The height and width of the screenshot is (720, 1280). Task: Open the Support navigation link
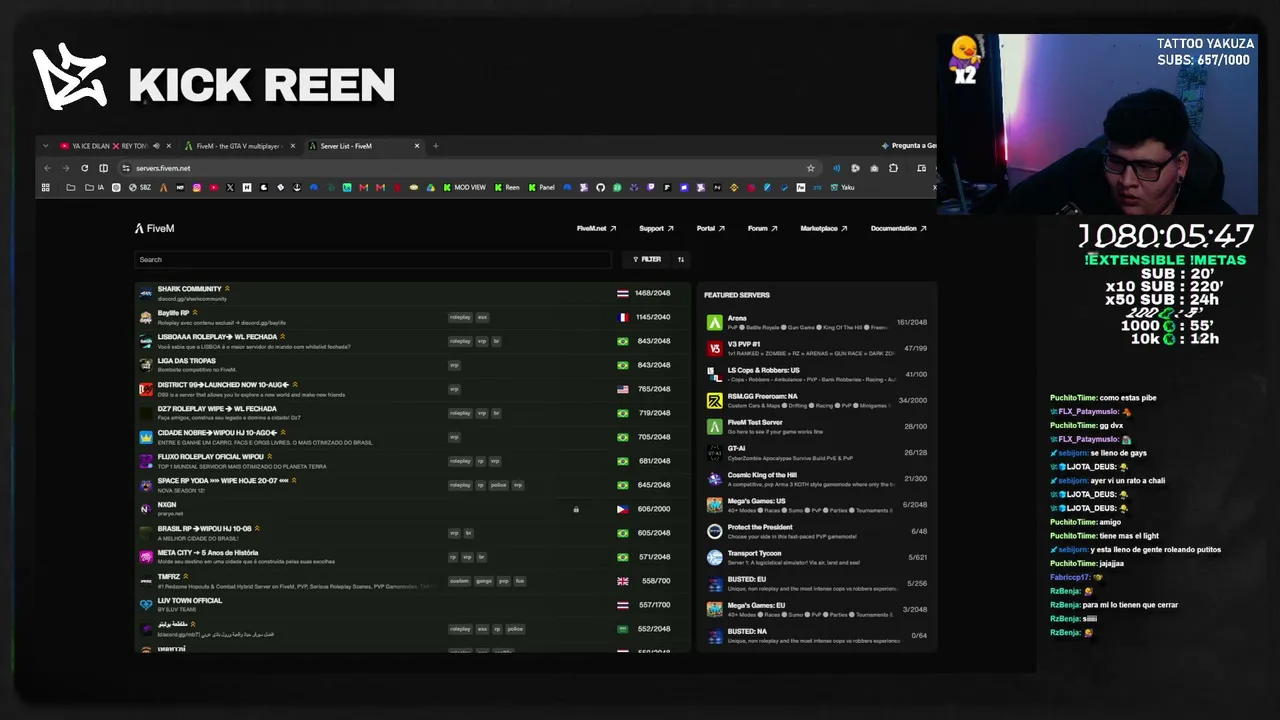[x=656, y=228]
